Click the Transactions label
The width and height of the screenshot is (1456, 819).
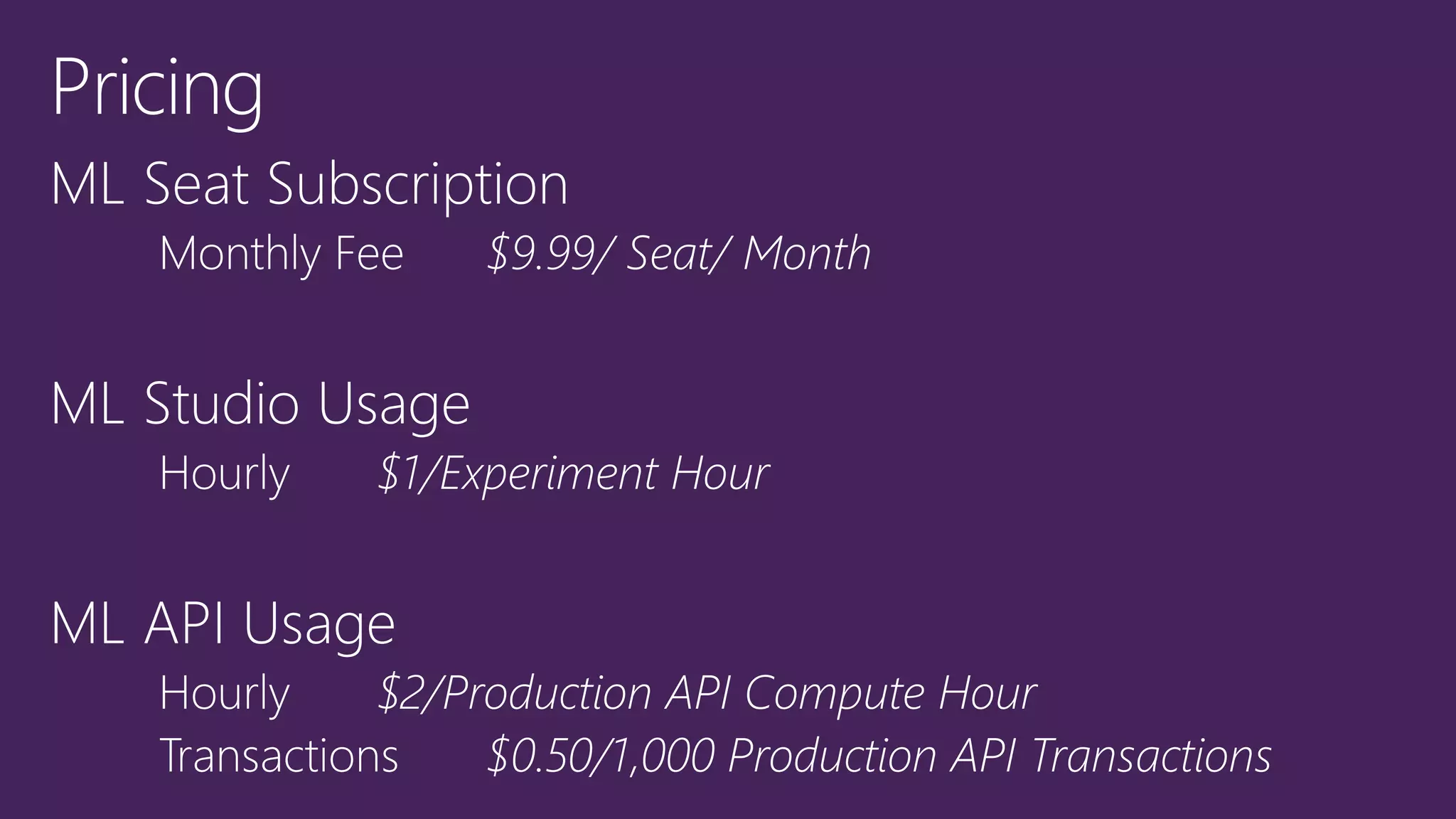(279, 756)
